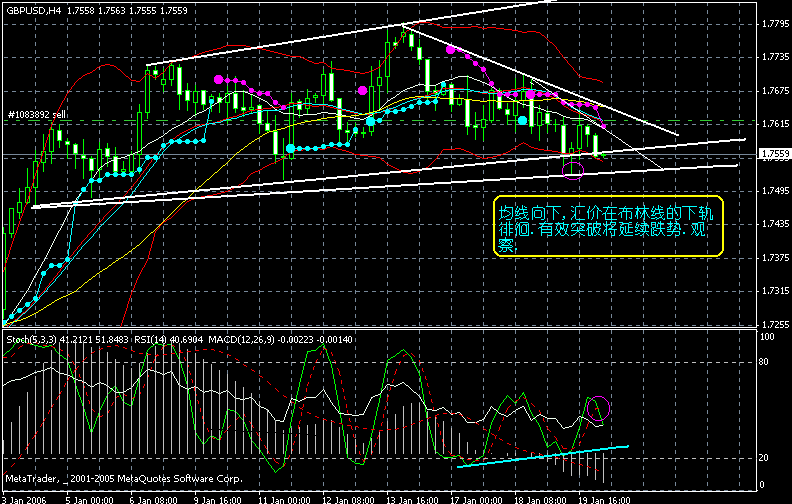The width and height of the screenshot is (792, 504).
Task: Click the current price tag 1.7559
Action: pyautogui.click(x=775, y=154)
